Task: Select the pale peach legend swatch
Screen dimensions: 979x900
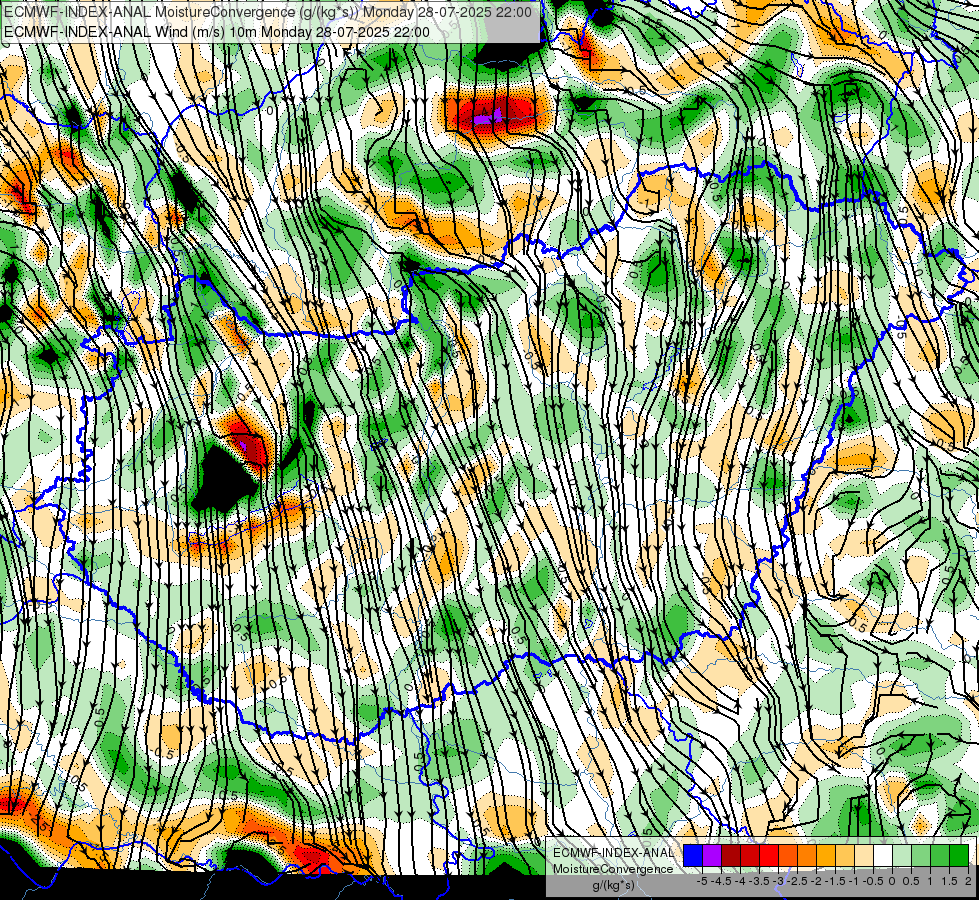Action: coord(864,855)
